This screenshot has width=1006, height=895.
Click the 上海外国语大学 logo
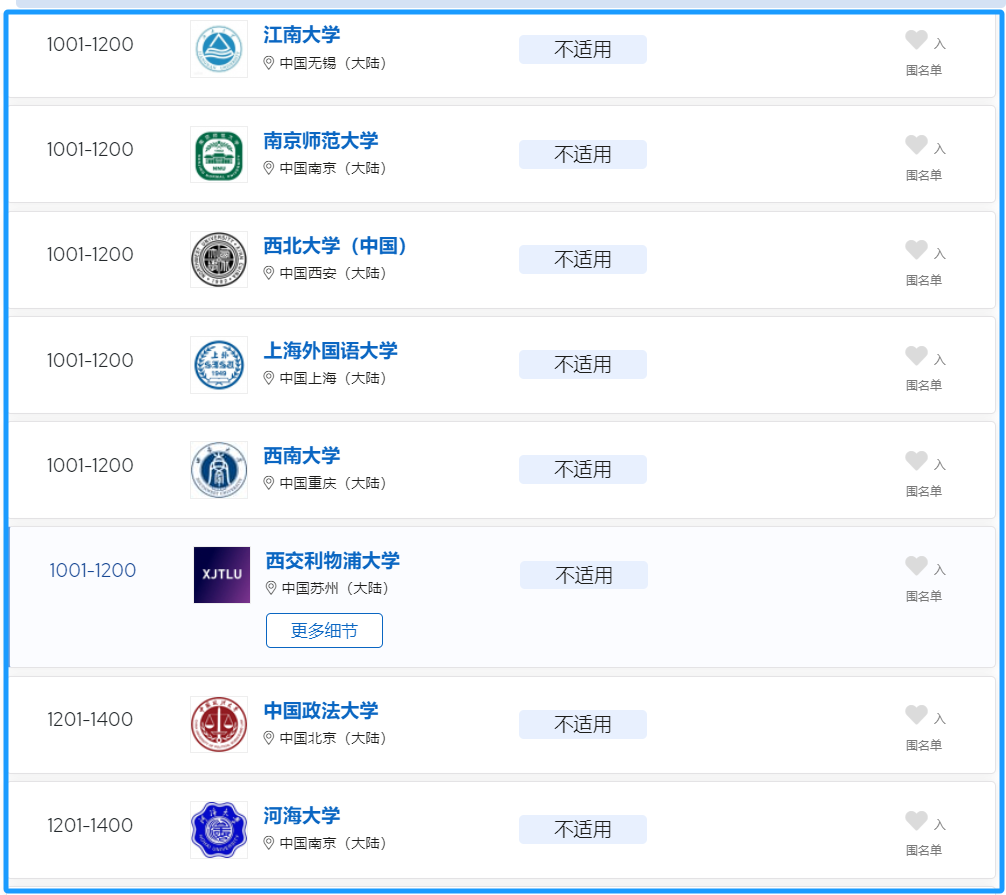click(x=219, y=364)
